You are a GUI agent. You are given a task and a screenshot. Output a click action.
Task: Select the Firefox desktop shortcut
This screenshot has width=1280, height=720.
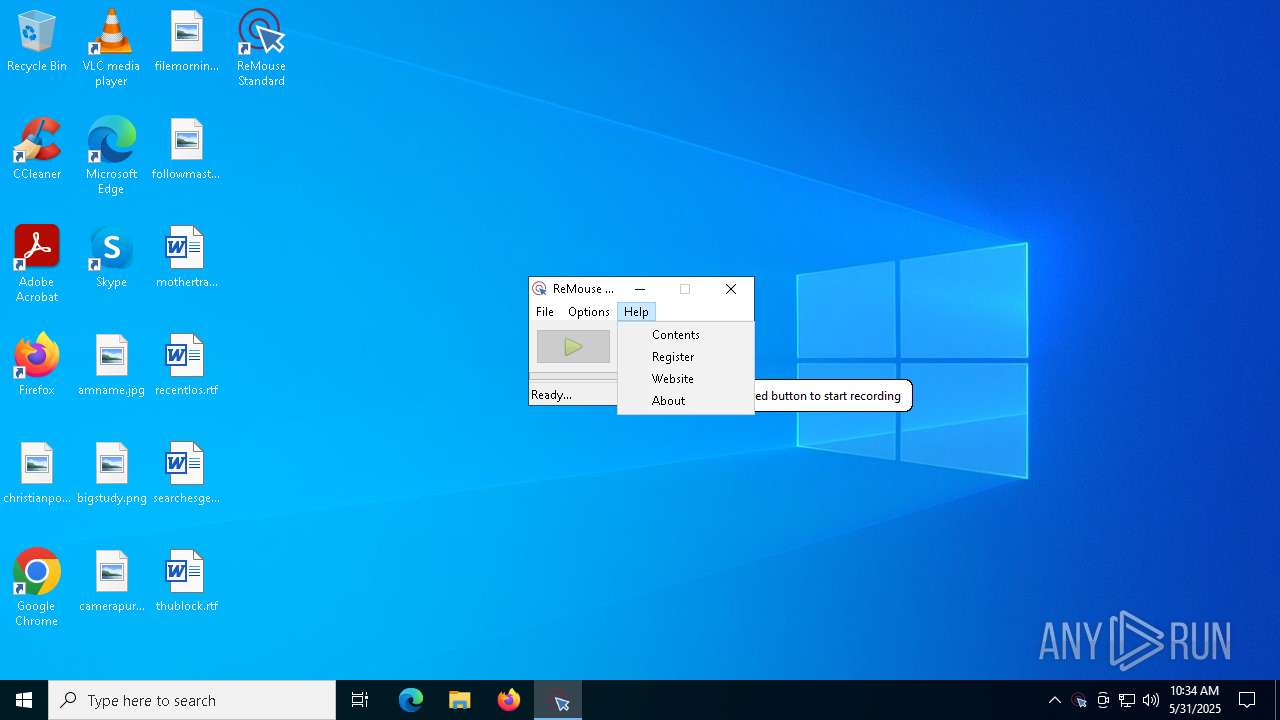(x=37, y=366)
